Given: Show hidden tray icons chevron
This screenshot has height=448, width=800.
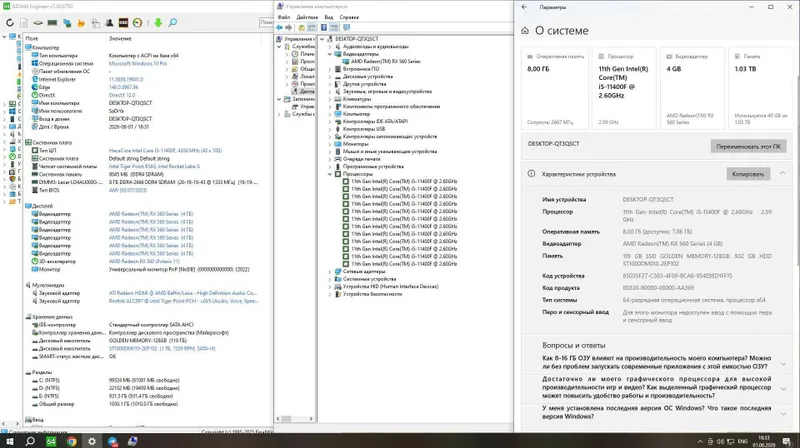Looking at the screenshot, I should click(x=700, y=441).
